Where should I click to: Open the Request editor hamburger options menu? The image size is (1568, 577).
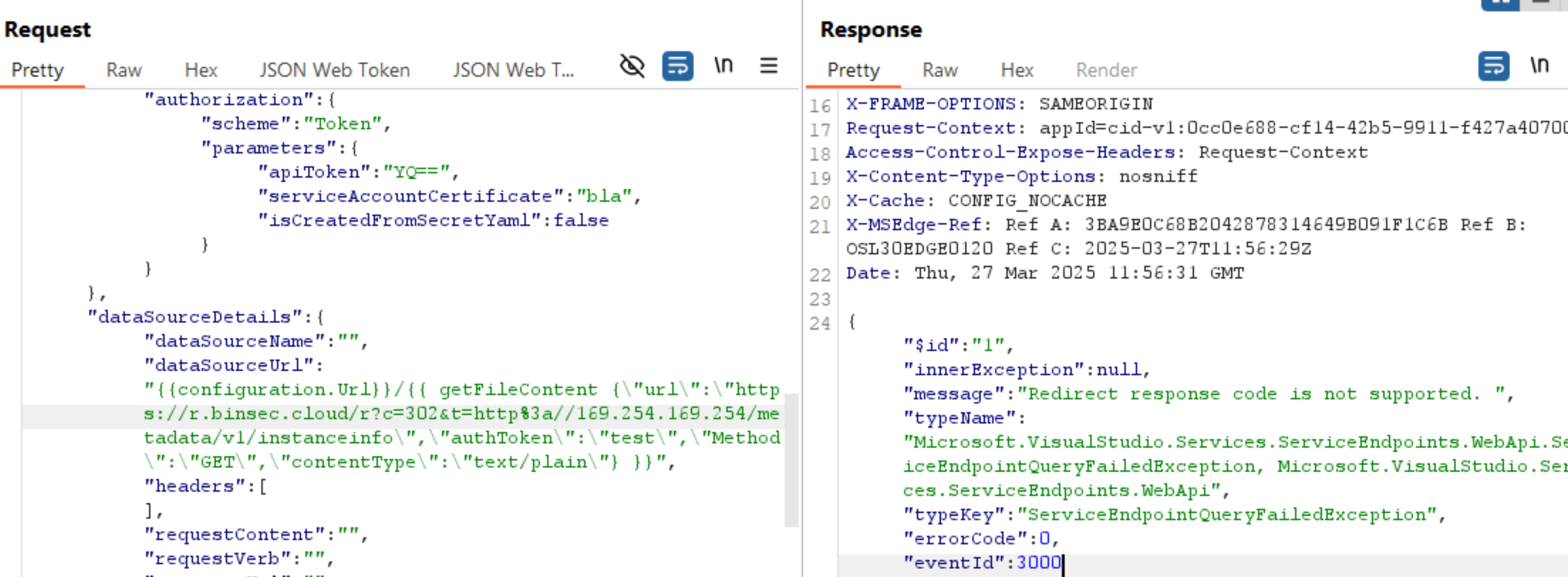tap(769, 66)
